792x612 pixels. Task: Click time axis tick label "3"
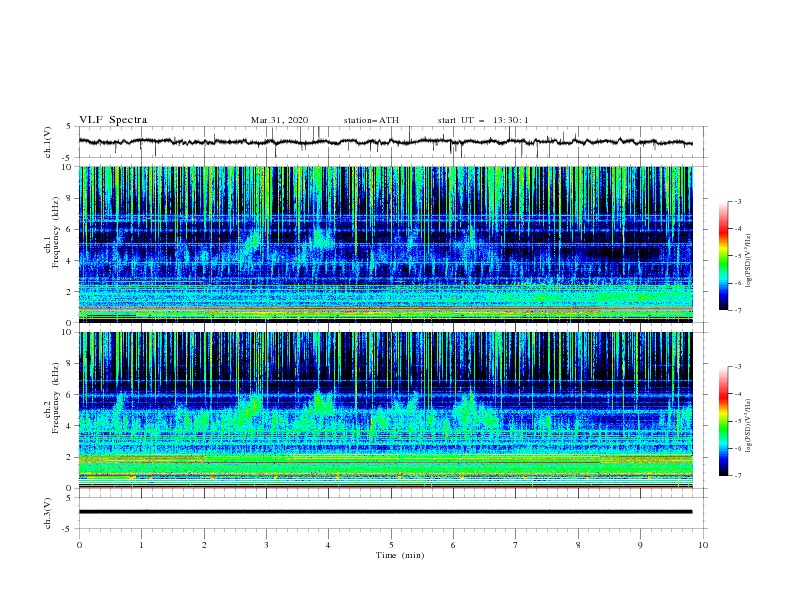[x=266, y=545]
